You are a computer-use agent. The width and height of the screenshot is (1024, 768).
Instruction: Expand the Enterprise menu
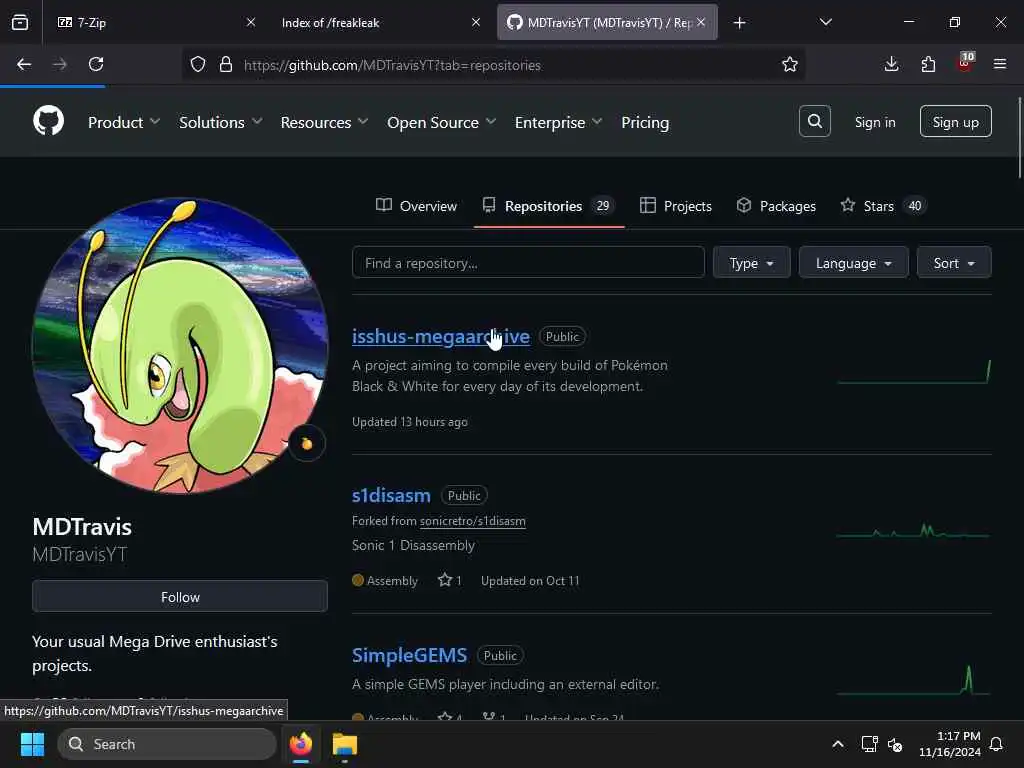click(x=558, y=122)
